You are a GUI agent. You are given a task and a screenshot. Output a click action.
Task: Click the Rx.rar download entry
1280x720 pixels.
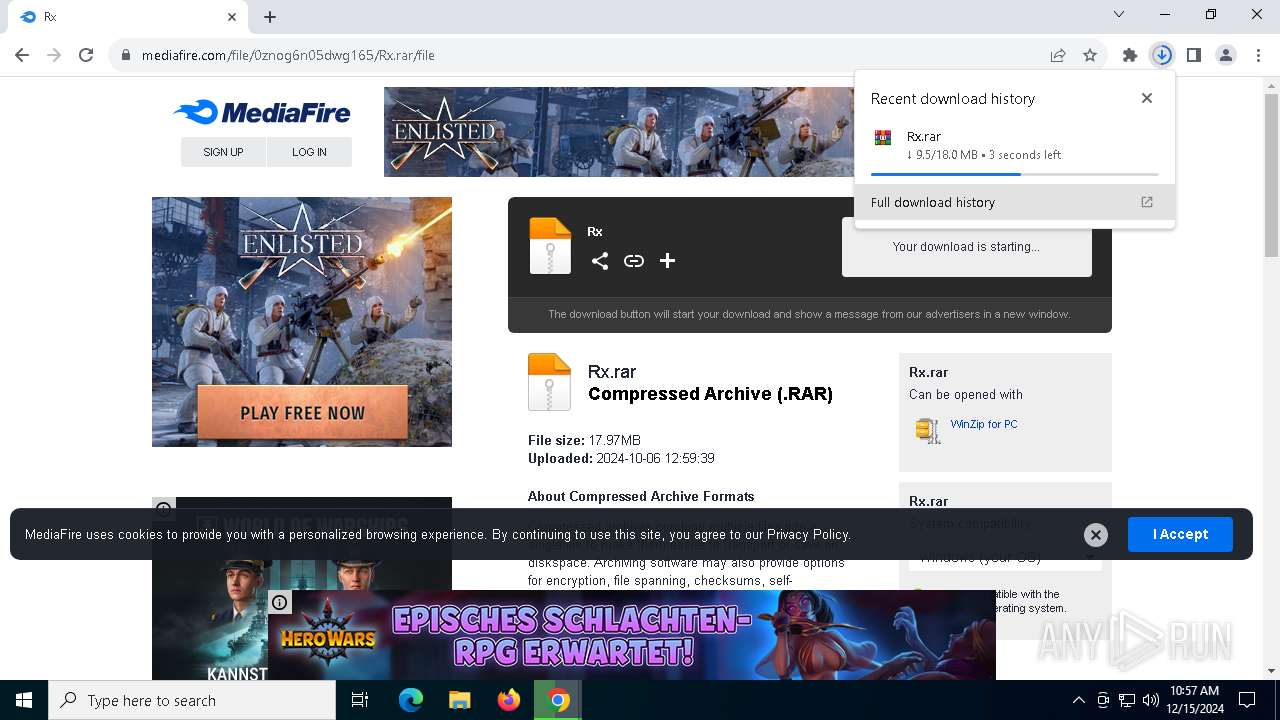1014,146
